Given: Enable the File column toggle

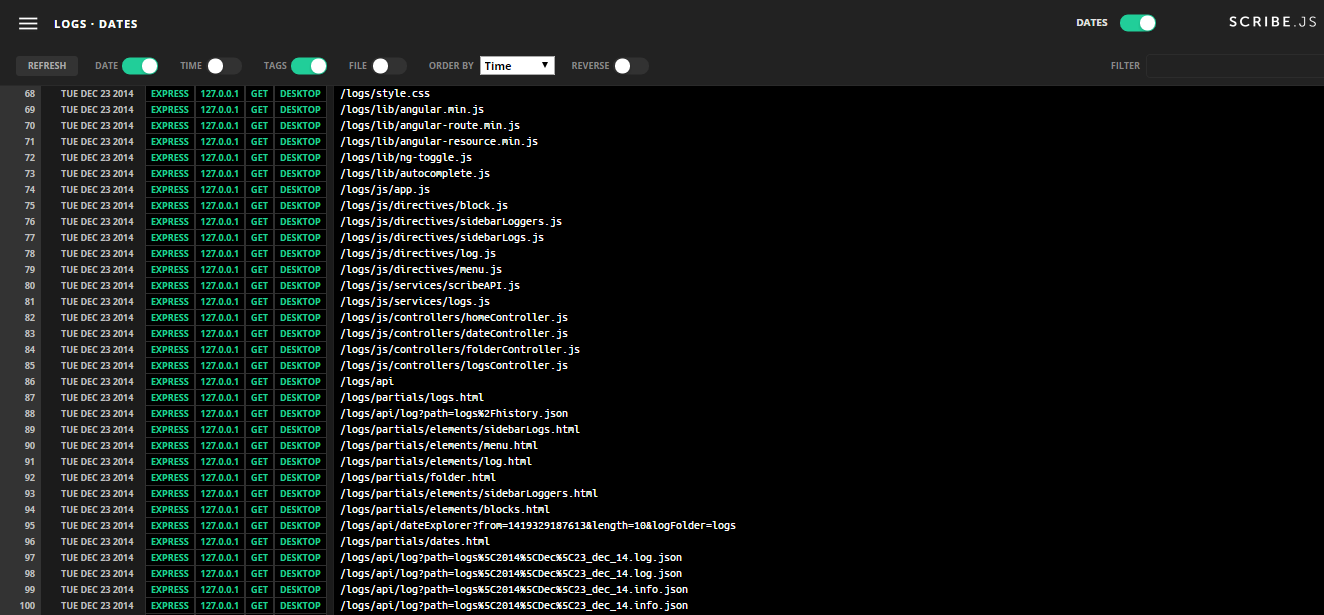Looking at the screenshot, I should tap(389, 66).
